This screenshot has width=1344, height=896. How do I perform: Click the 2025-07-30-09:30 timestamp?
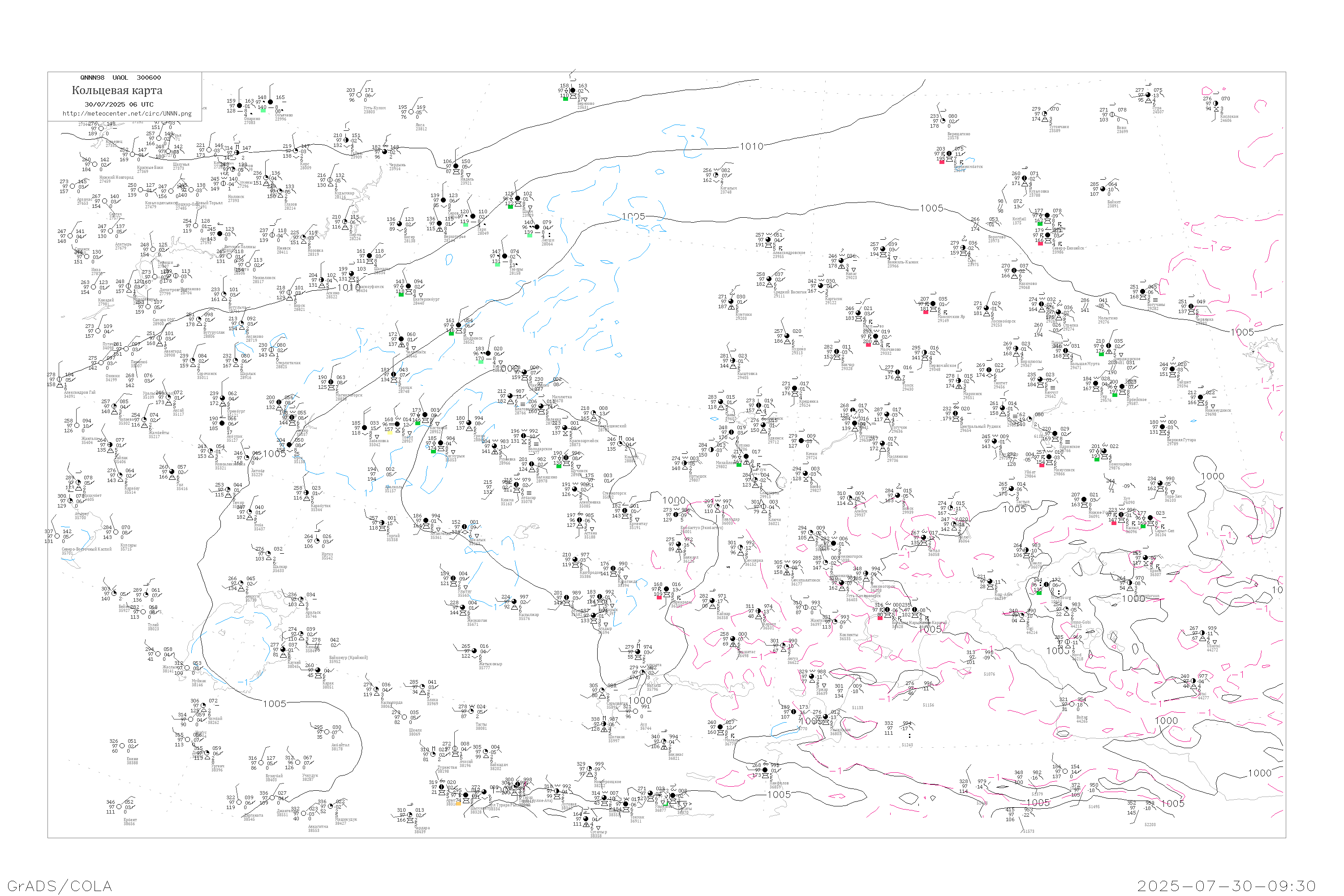tap(1226, 886)
